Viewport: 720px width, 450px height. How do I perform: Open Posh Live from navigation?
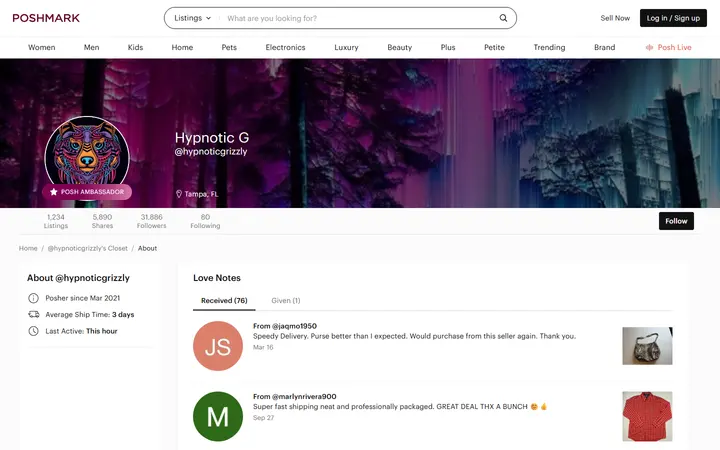pos(669,47)
